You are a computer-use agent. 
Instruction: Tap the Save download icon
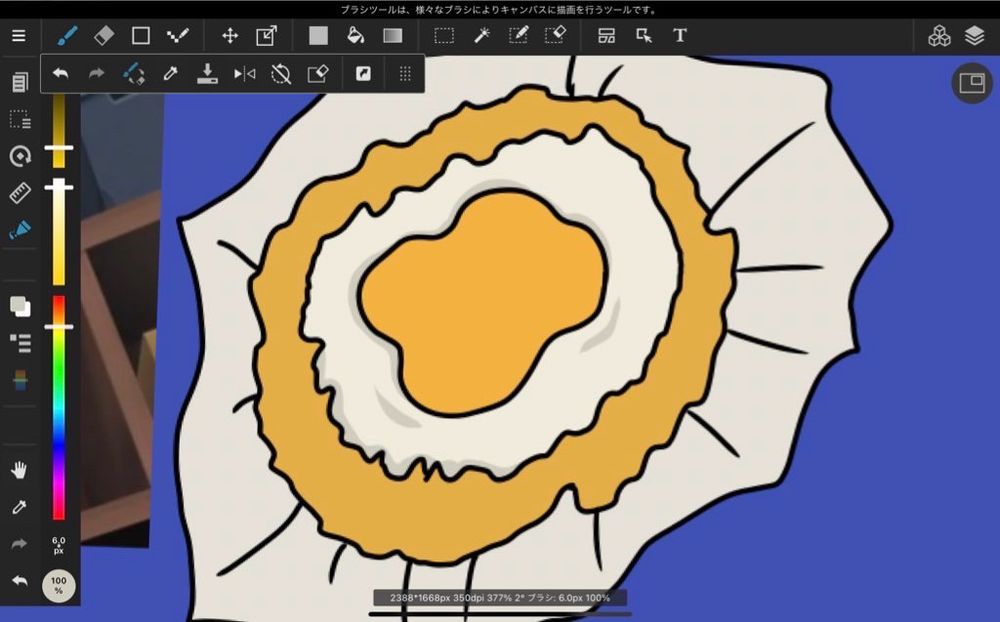click(207, 74)
